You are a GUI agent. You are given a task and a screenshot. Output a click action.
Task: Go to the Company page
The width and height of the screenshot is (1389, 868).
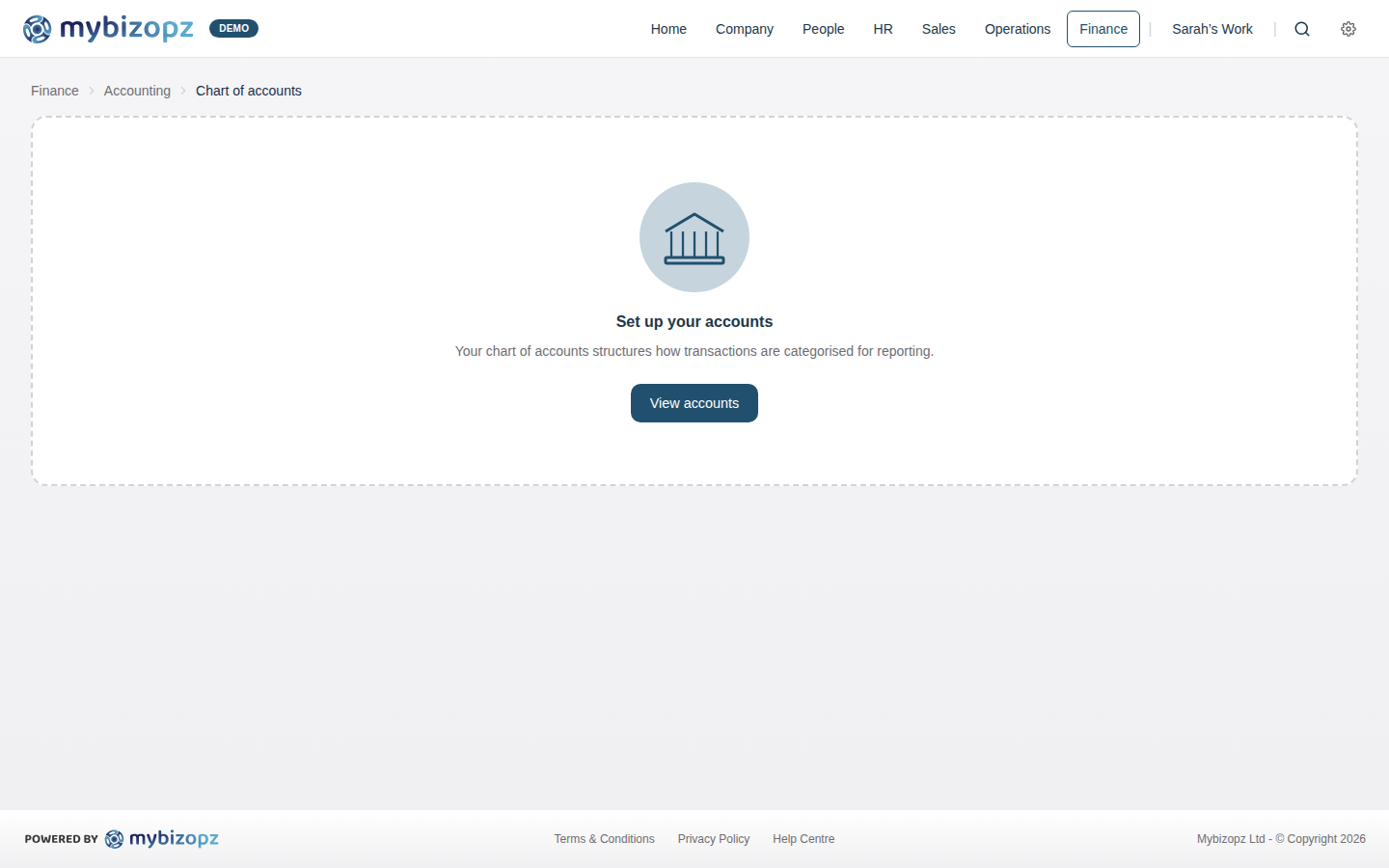coord(744,29)
